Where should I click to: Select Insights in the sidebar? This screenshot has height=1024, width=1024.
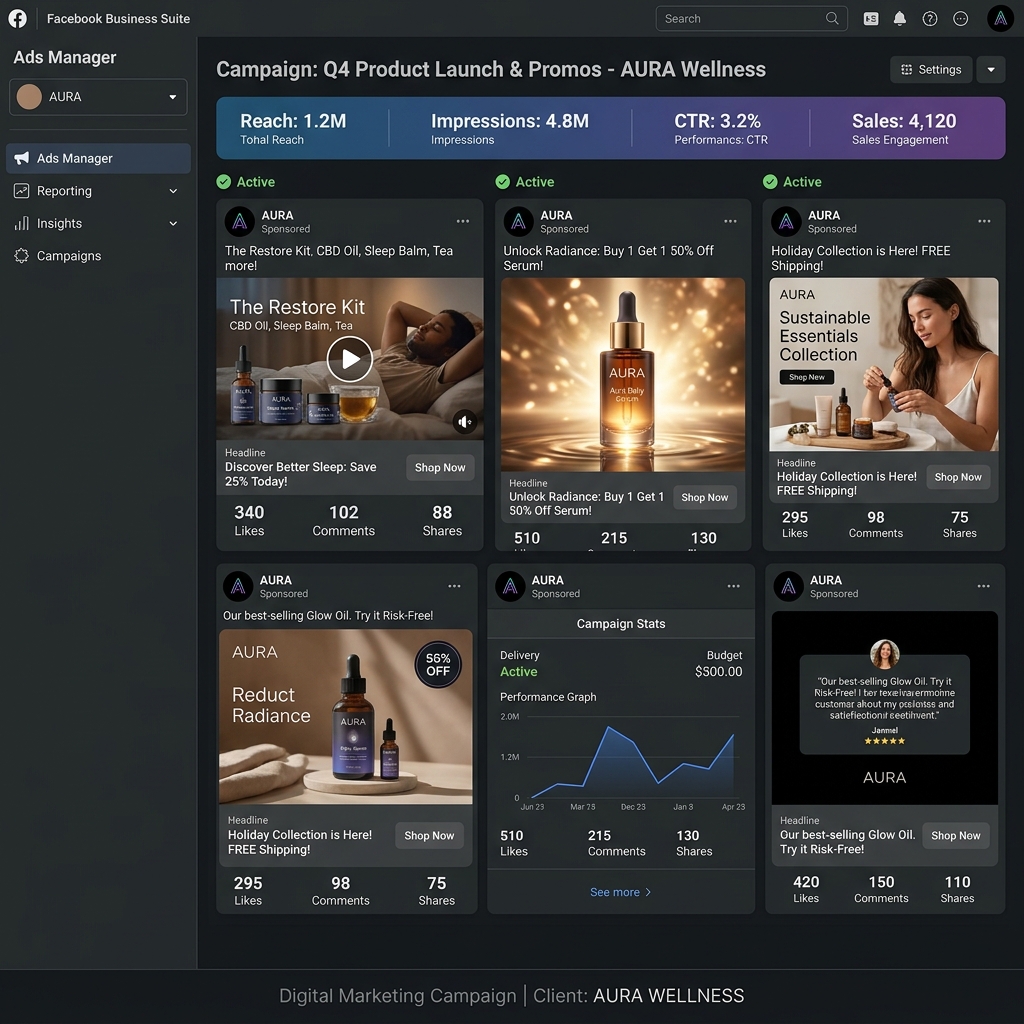[98, 223]
